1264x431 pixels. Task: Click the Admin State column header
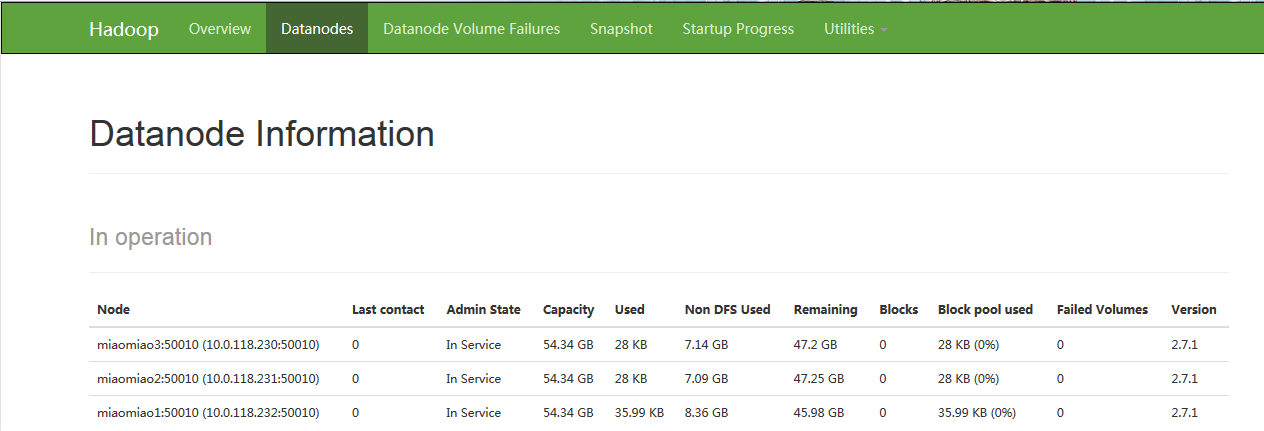coord(483,310)
